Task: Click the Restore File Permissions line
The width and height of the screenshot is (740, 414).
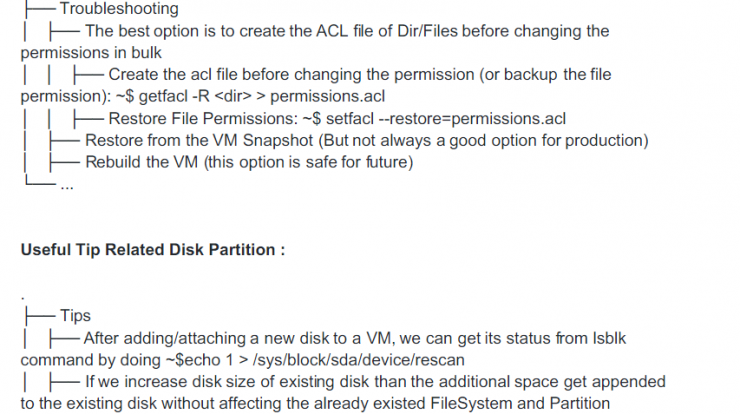Action: tap(337, 118)
